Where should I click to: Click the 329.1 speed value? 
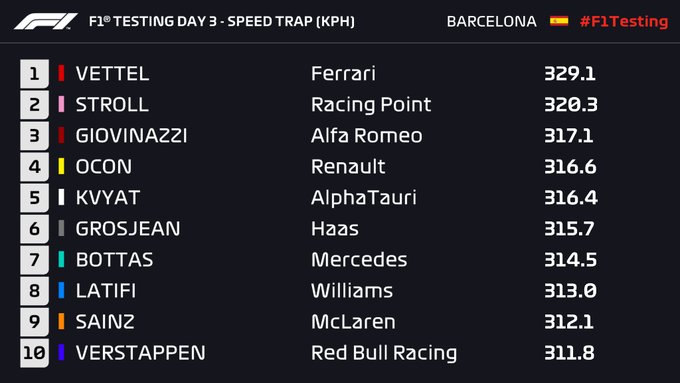pos(570,74)
